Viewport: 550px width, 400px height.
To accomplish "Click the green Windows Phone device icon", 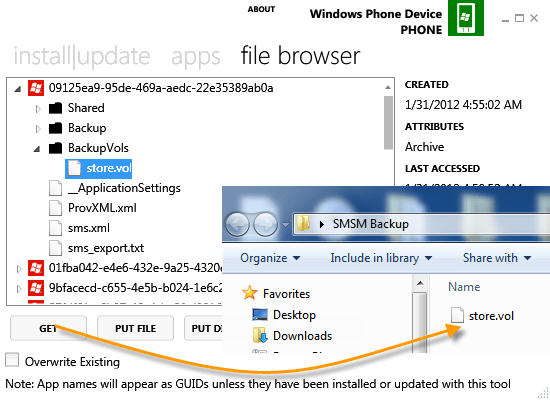I will (465, 18).
